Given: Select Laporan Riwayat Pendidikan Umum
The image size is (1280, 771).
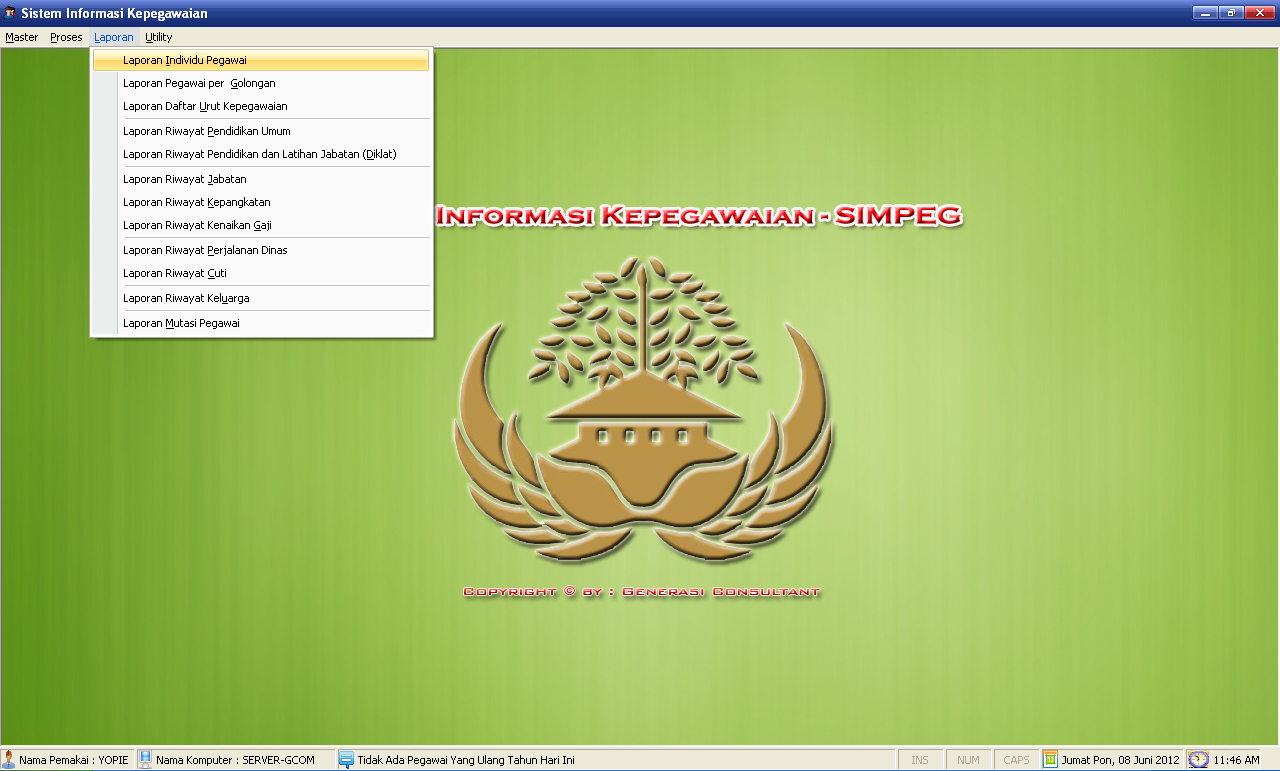Looking at the screenshot, I should pos(206,131).
